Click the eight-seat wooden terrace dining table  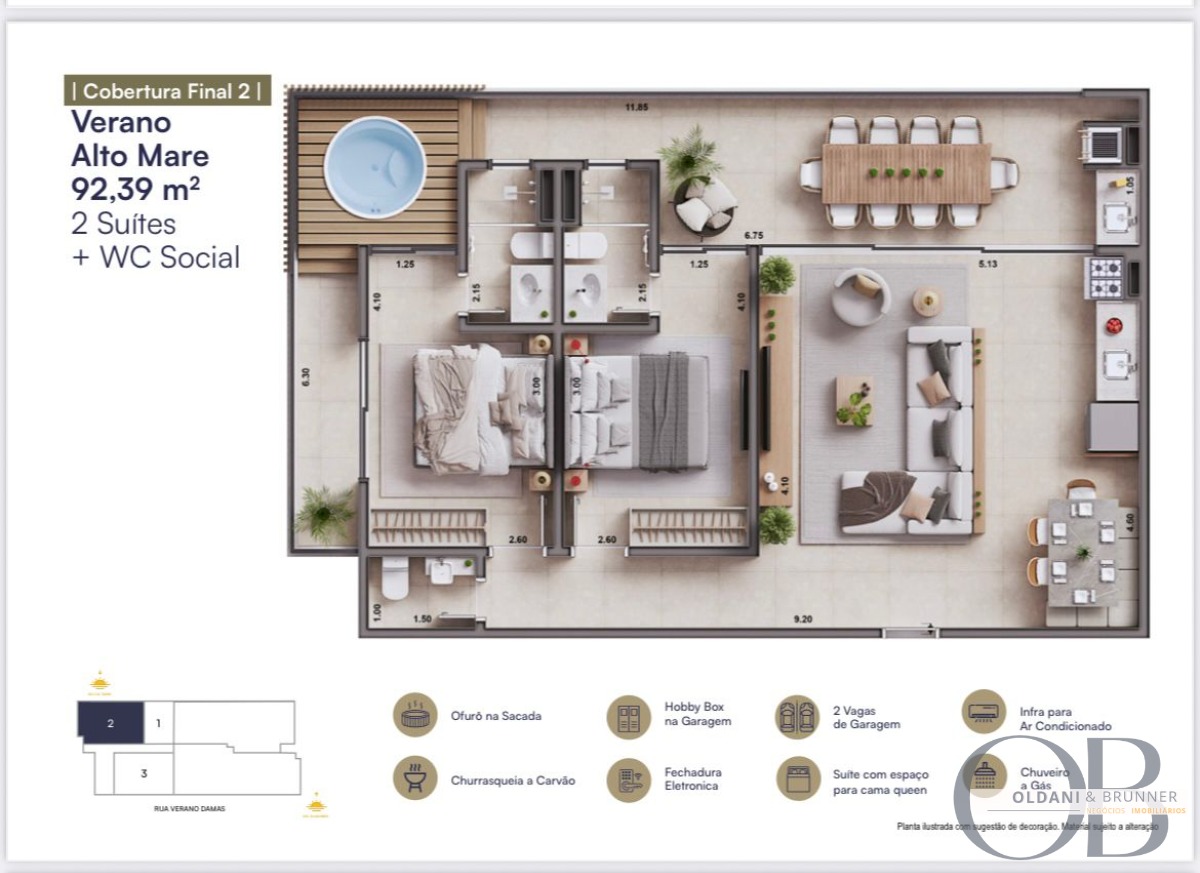click(x=906, y=173)
